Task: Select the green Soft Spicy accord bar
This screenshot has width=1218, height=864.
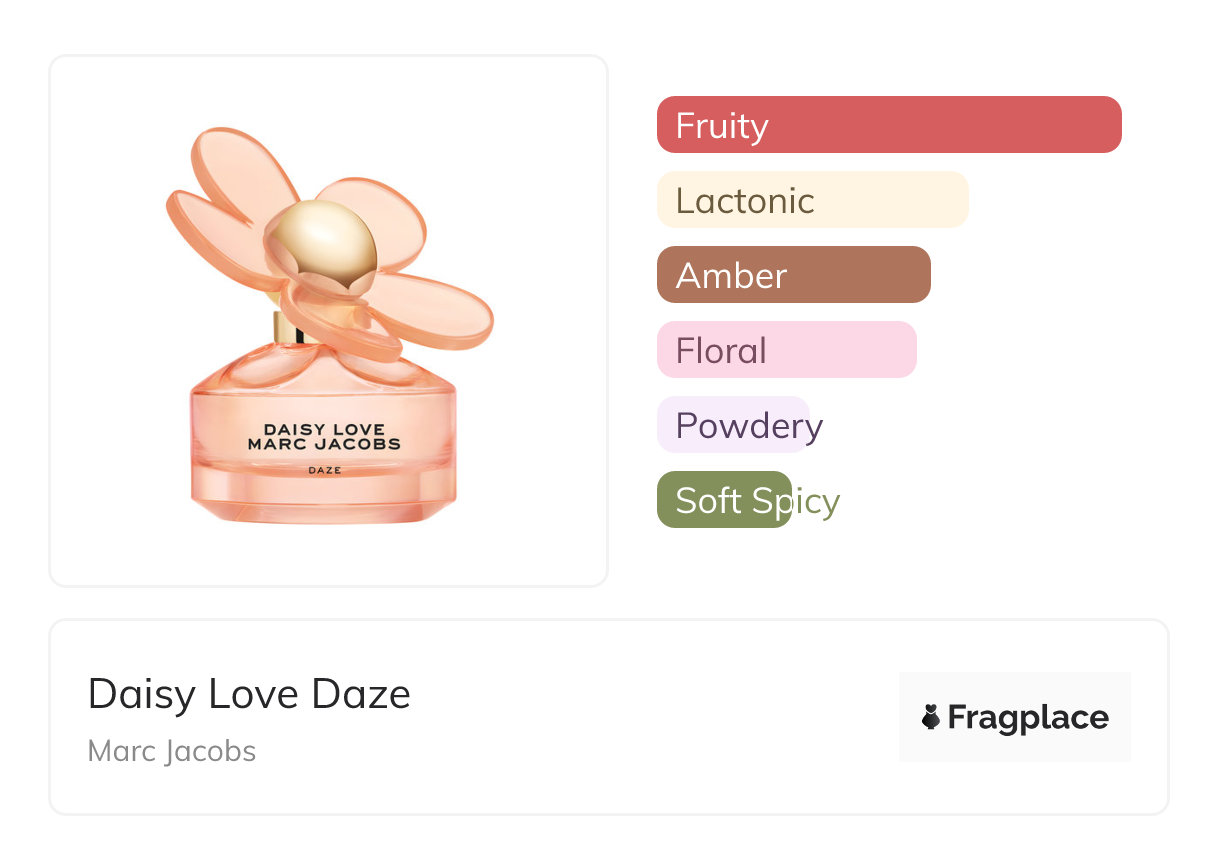Action: click(x=724, y=500)
